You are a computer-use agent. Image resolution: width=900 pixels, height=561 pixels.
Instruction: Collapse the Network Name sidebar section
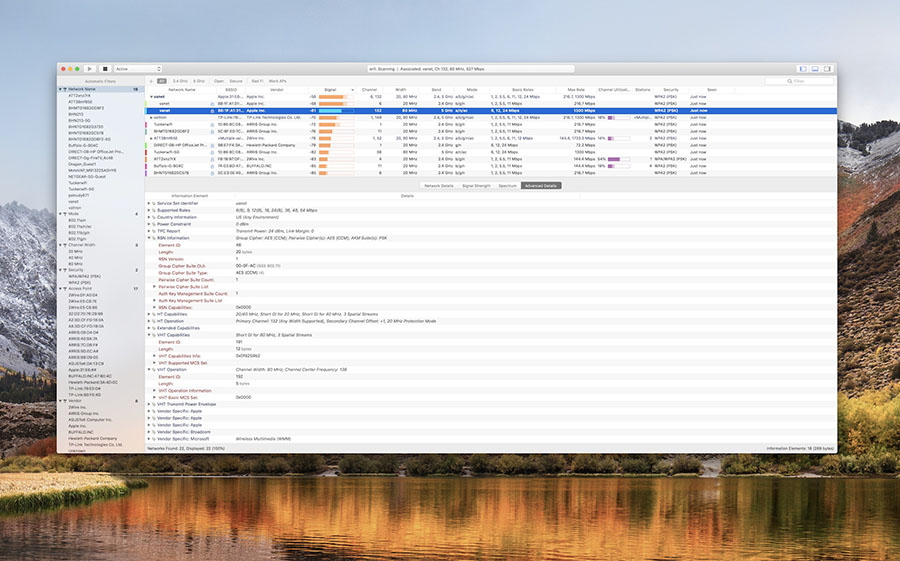(x=60, y=90)
